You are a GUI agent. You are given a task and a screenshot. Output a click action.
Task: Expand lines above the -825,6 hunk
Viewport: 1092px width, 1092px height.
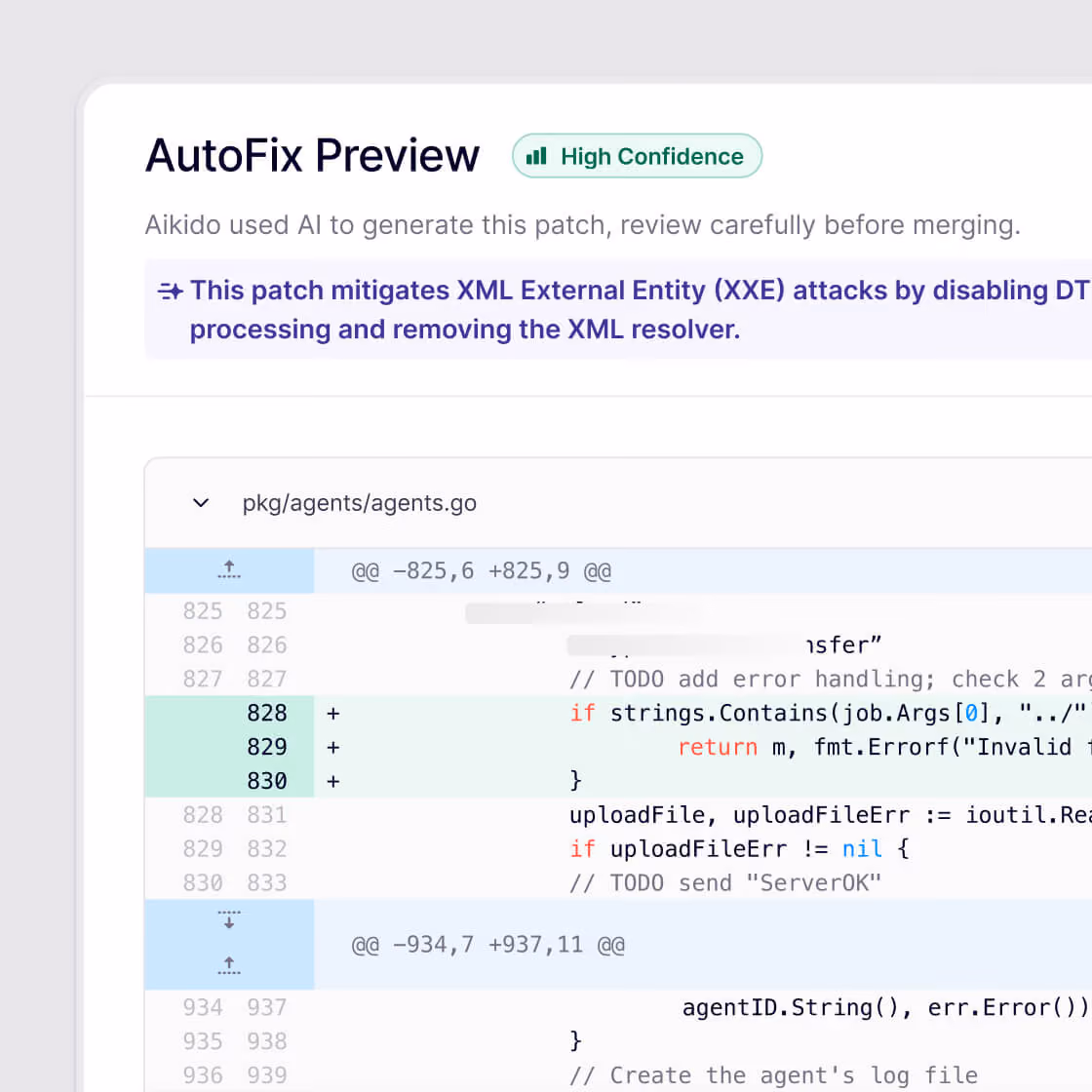coord(229,570)
